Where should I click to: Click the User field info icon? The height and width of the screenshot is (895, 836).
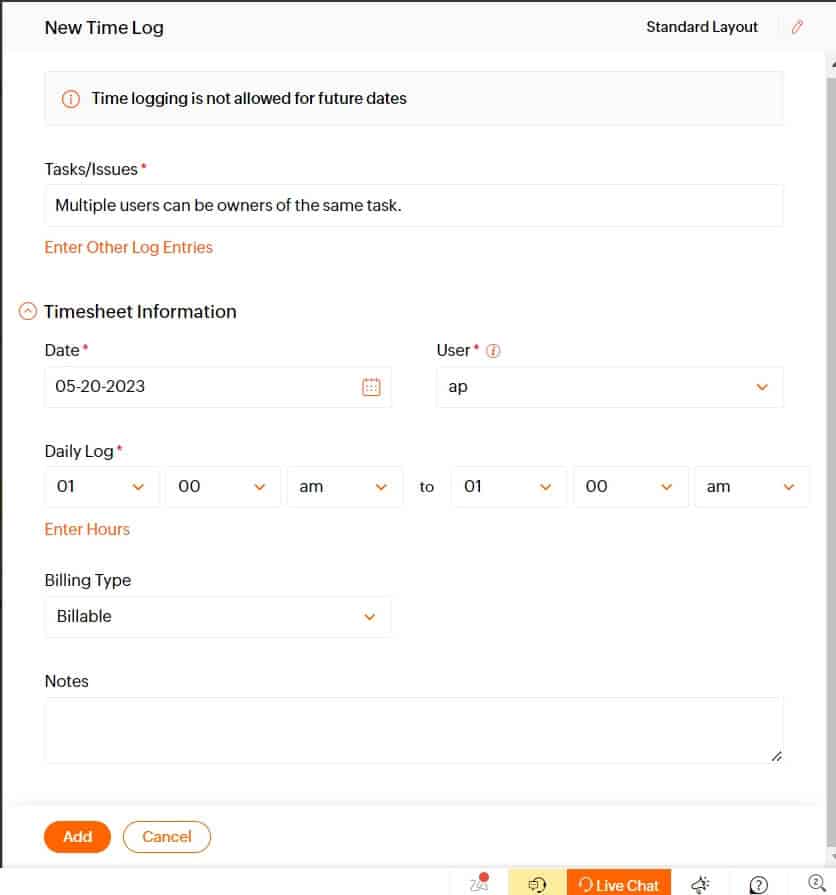[x=492, y=350]
